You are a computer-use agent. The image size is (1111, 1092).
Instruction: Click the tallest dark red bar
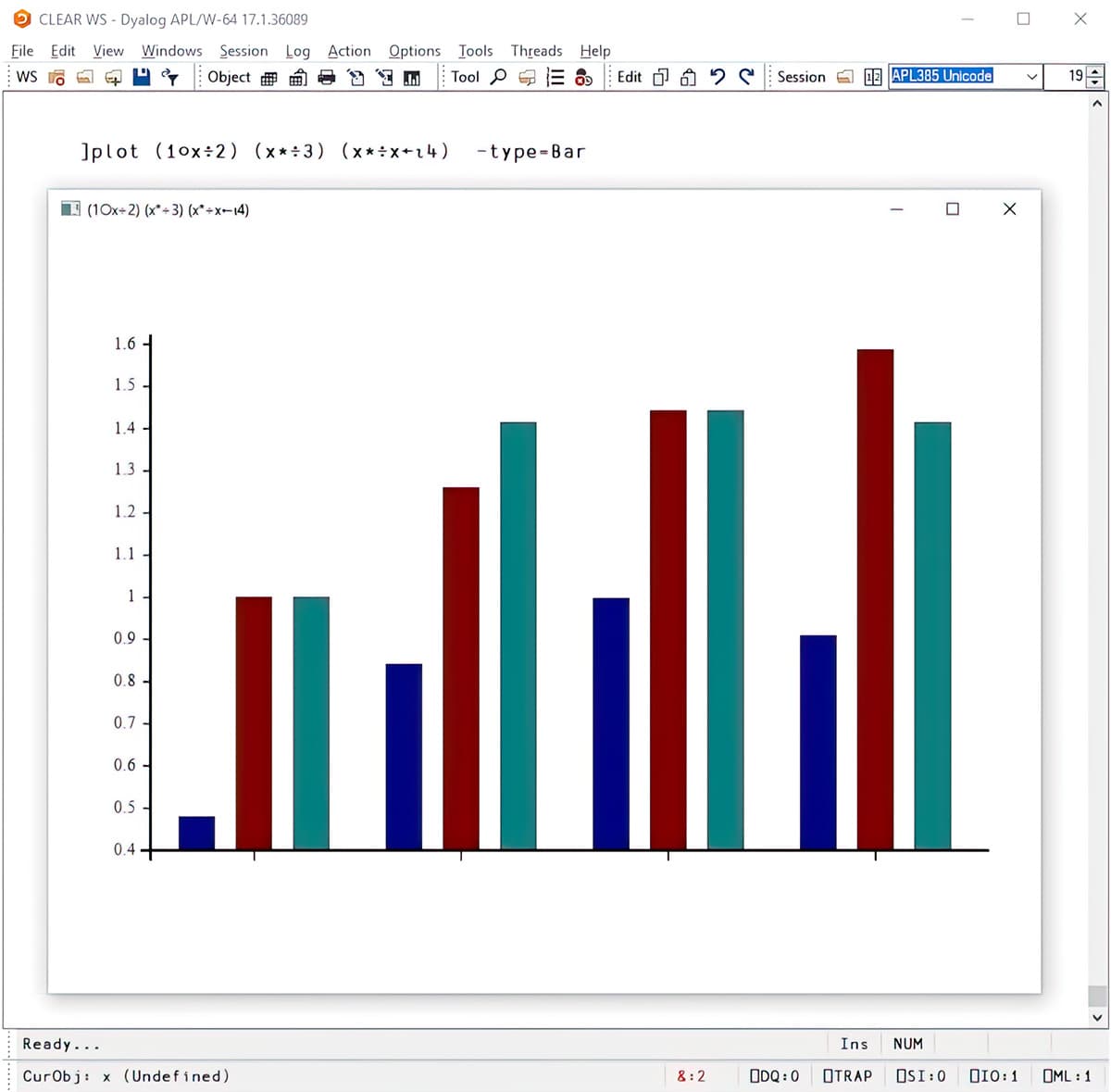click(x=875, y=599)
